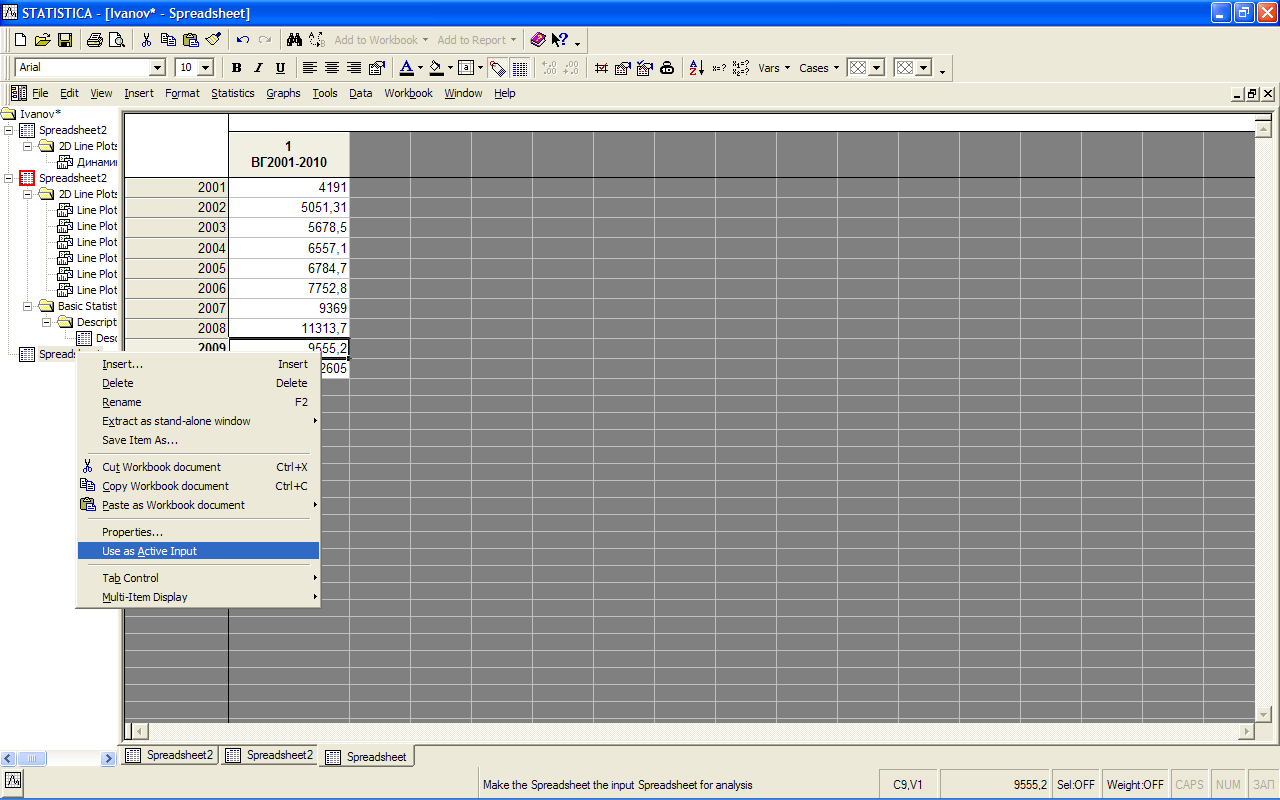Open the Multi-Item Display submenu
The width and height of the screenshot is (1280, 800).
click(198, 597)
